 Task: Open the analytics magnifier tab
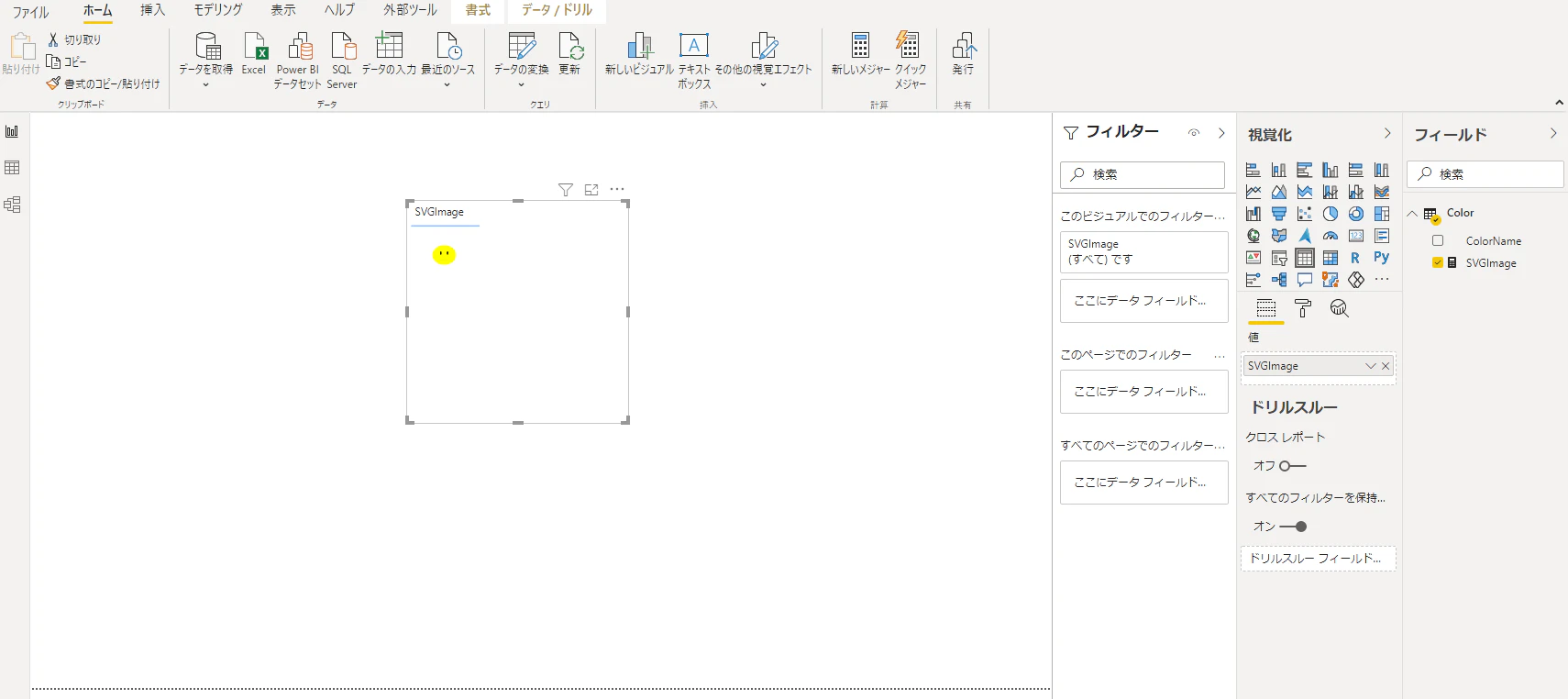click(x=1340, y=308)
